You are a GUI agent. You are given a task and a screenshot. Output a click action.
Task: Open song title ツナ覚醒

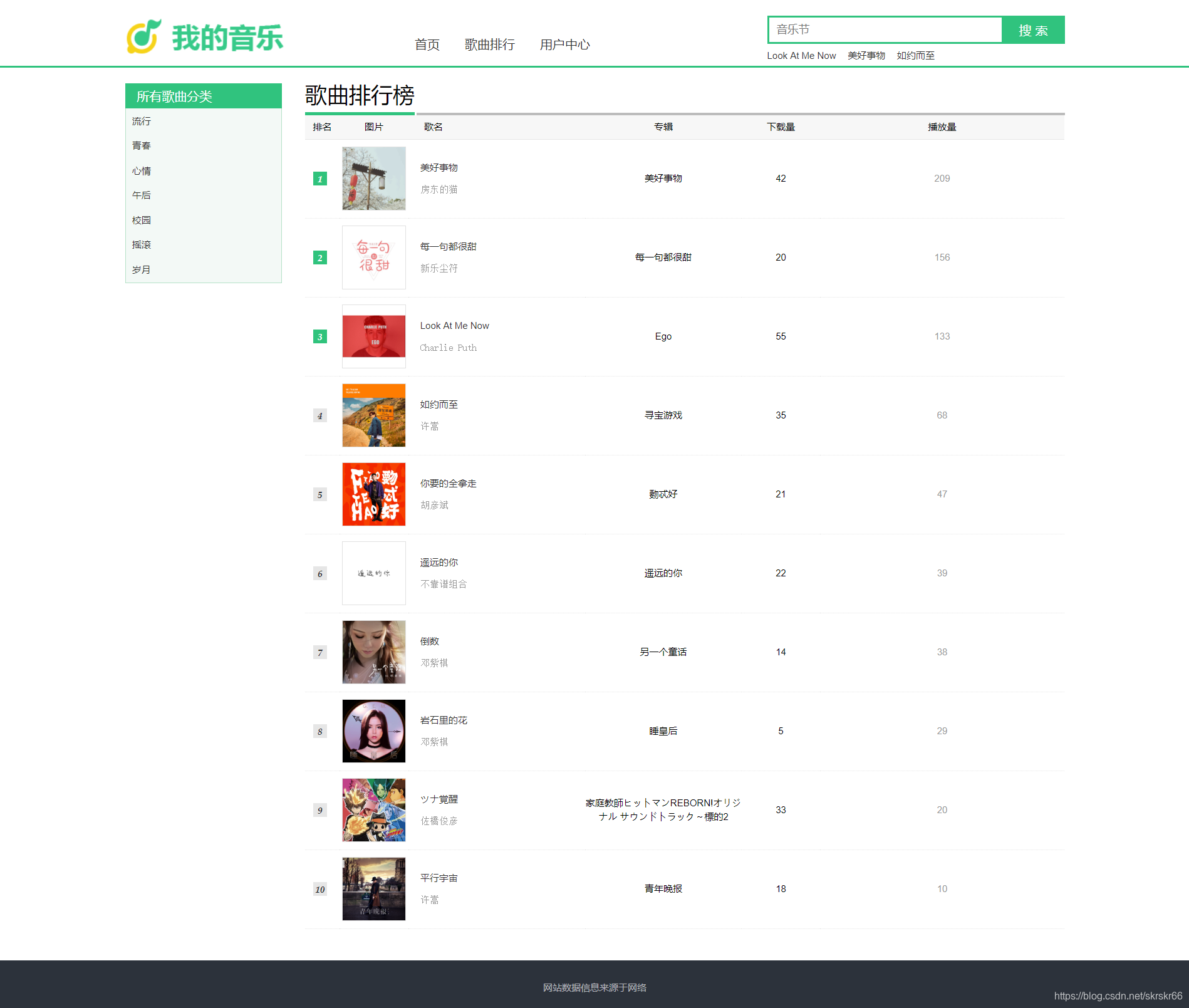pyautogui.click(x=439, y=799)
